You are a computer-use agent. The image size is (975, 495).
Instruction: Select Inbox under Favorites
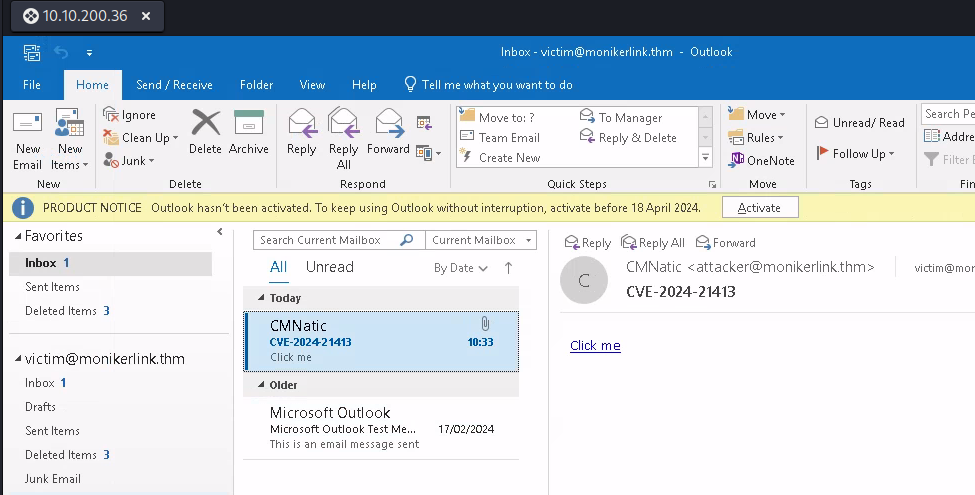pos(110,263)
